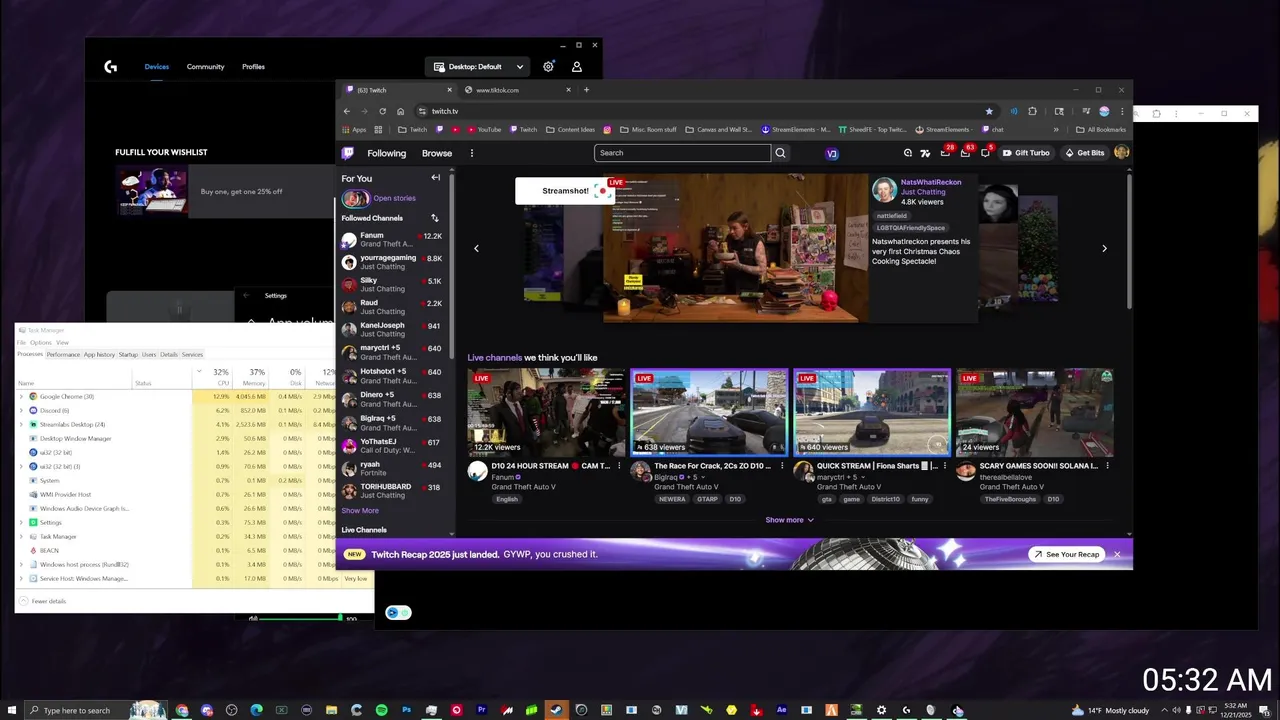Open G HUB Profiles tab

click(253, 67)
